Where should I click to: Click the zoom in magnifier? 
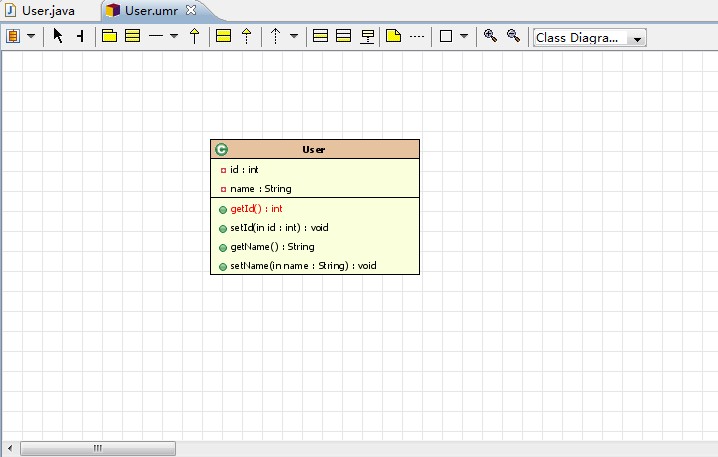(x=490, y=36)
